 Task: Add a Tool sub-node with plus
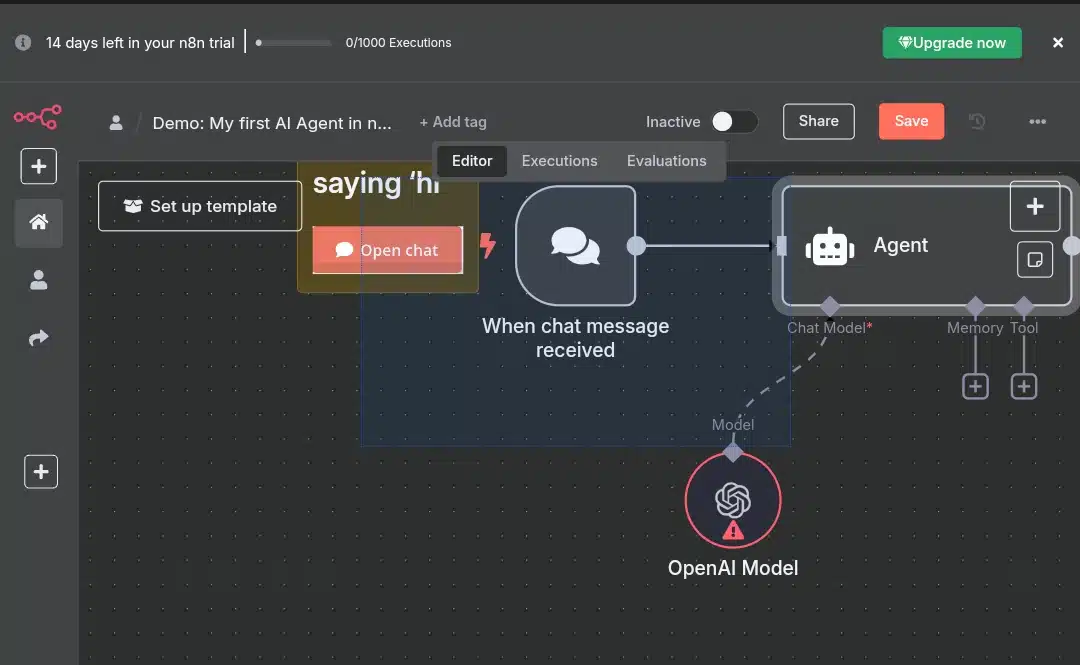(x=1024, y=387)
